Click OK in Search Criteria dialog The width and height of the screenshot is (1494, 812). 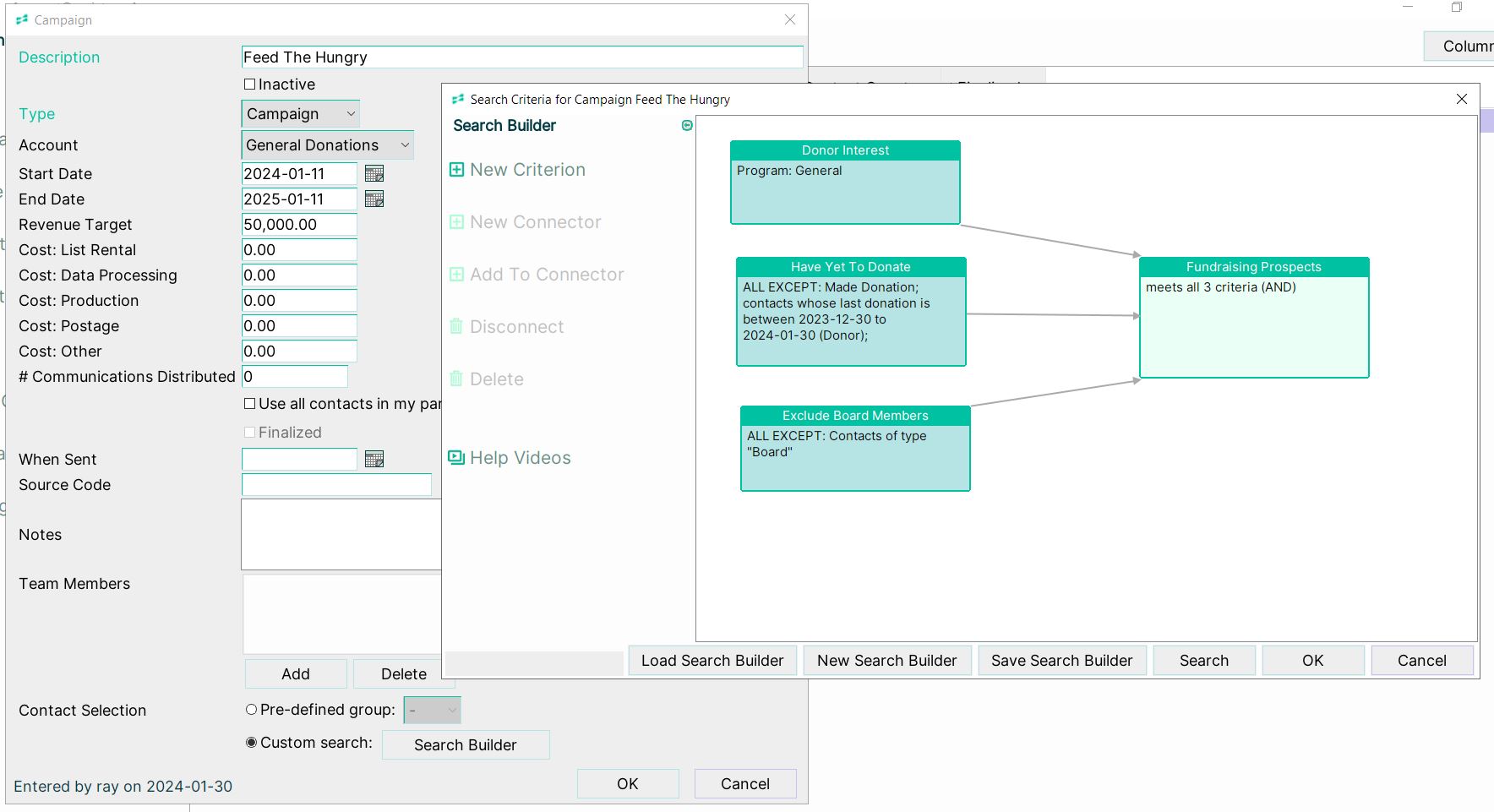(x=1313, y=661)
